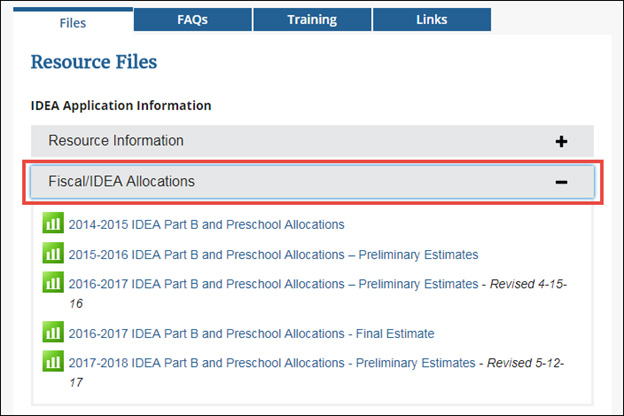Click chart icon beside 2014-2015 IDEA Allocations

[54, 224]
